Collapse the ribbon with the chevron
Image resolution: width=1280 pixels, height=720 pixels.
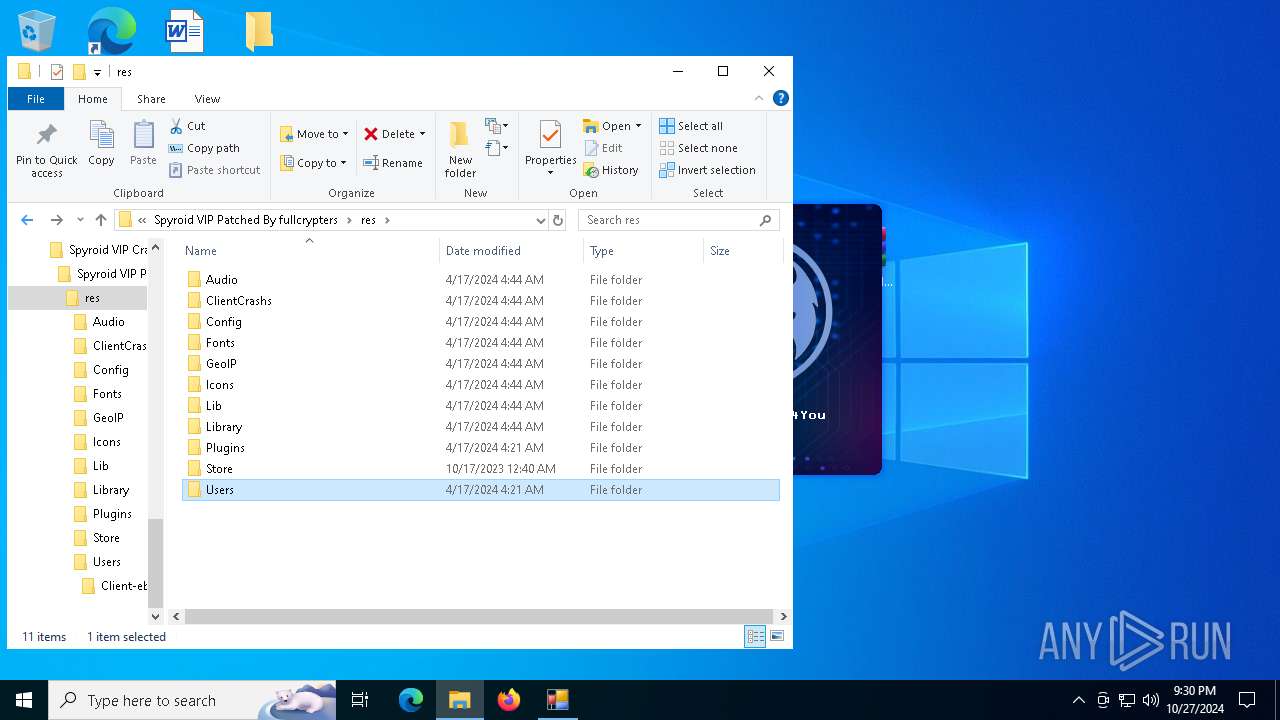pos(759,98)
